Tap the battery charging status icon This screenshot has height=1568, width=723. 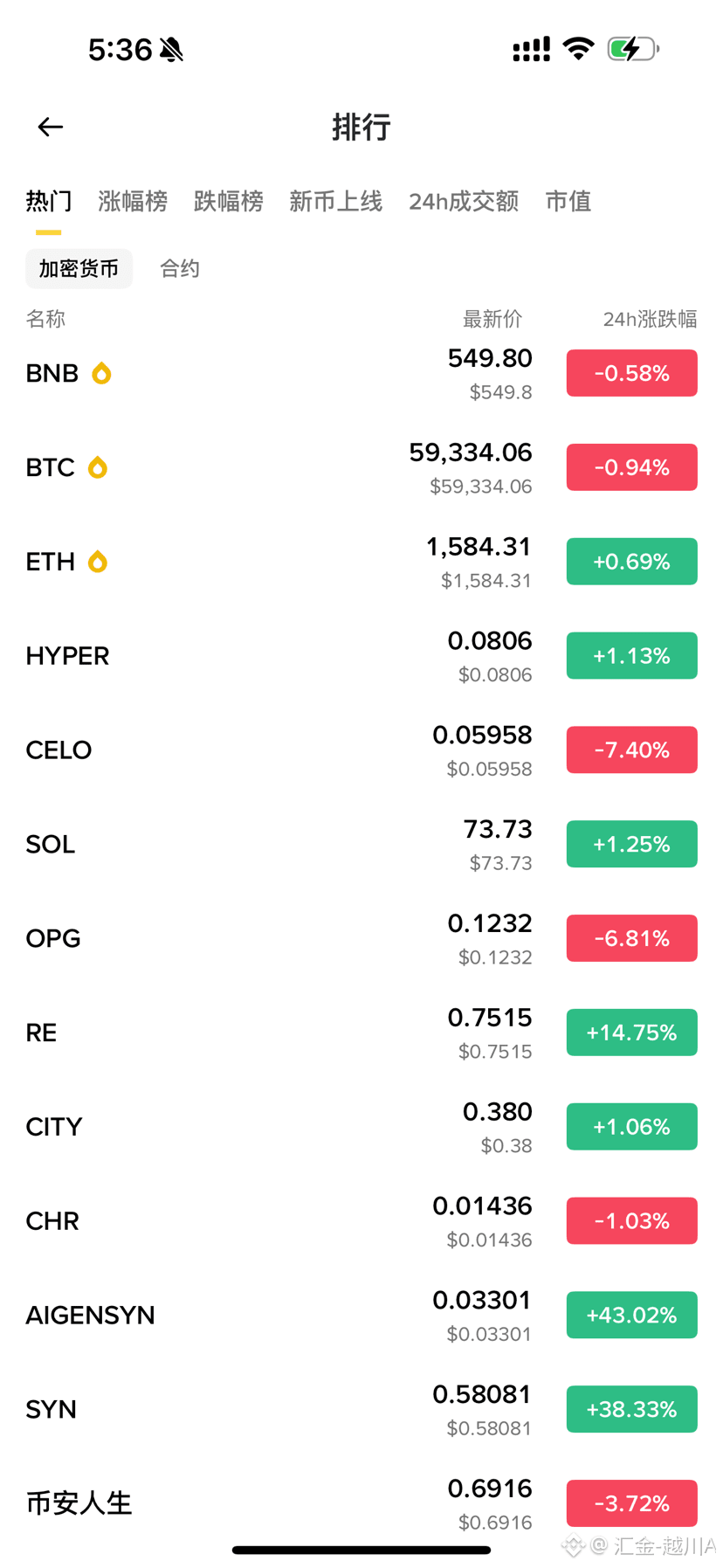click(x=633, y=49)
